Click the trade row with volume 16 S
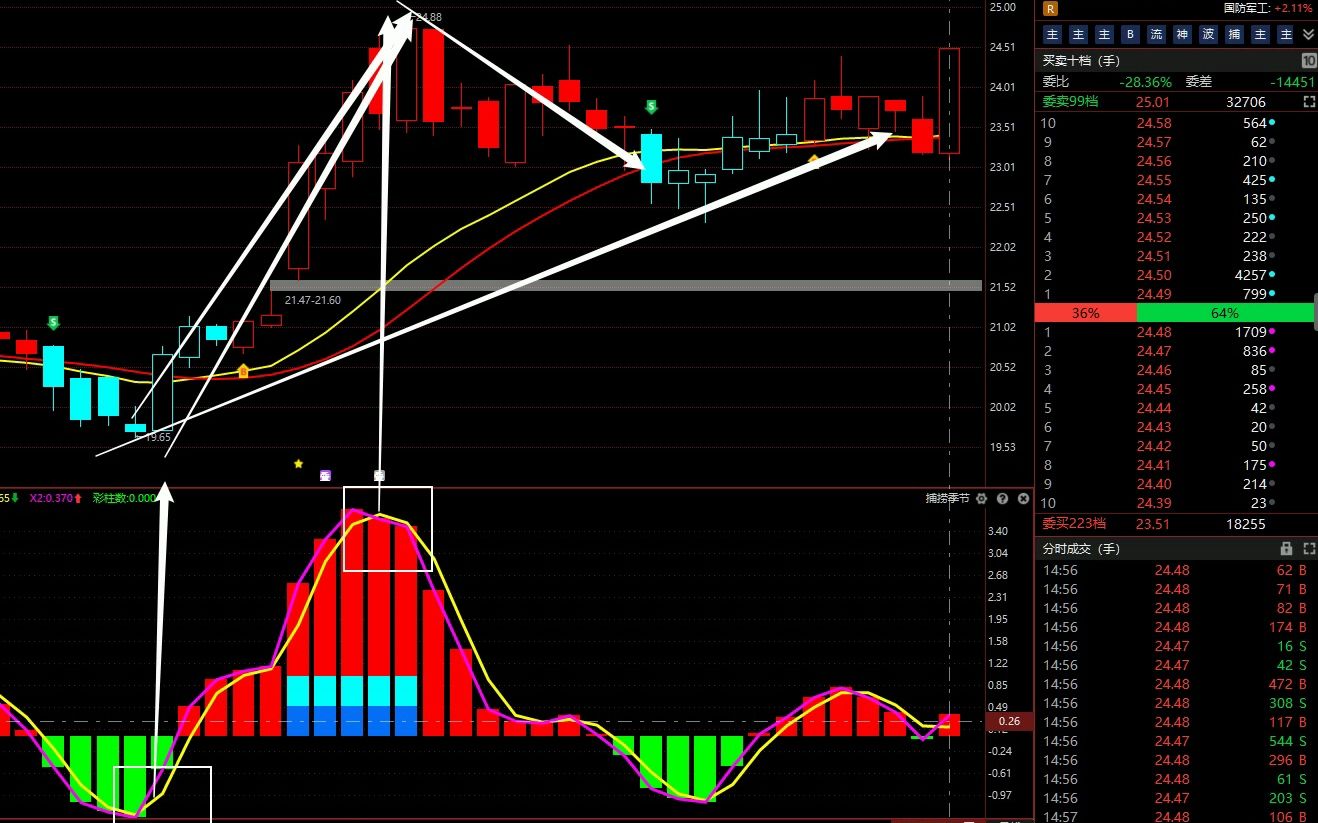 coord(1176,646)
